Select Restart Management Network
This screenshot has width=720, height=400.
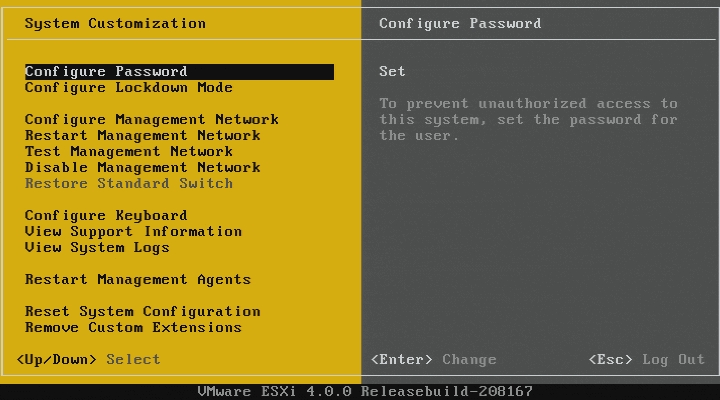(x=142, y=136)
